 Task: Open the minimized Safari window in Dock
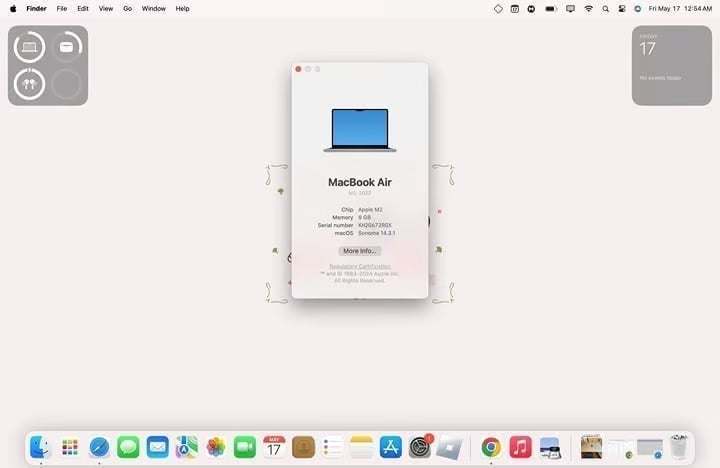(650, 449)
